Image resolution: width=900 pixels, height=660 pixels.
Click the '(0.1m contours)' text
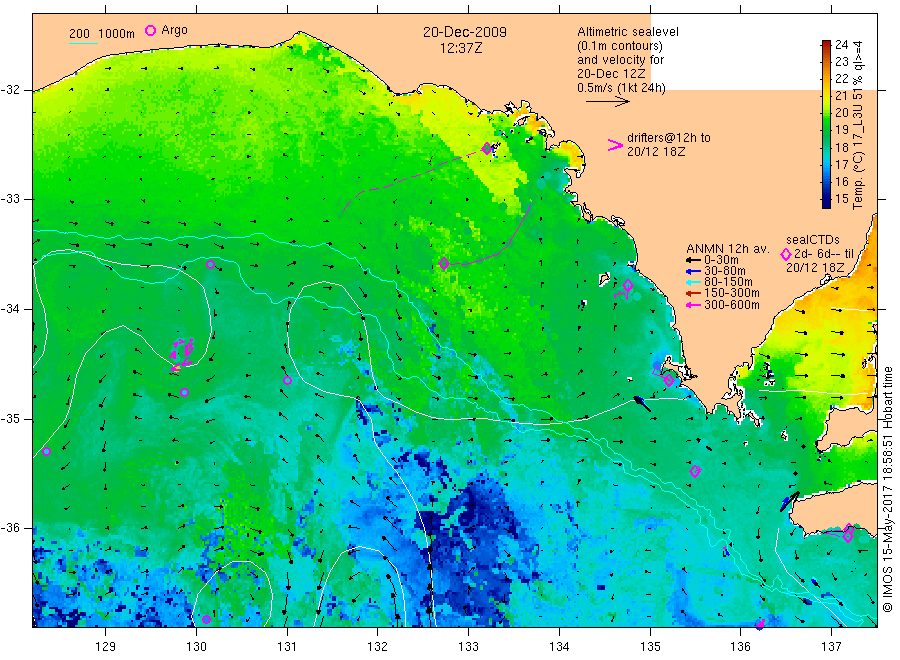point(620,46)
